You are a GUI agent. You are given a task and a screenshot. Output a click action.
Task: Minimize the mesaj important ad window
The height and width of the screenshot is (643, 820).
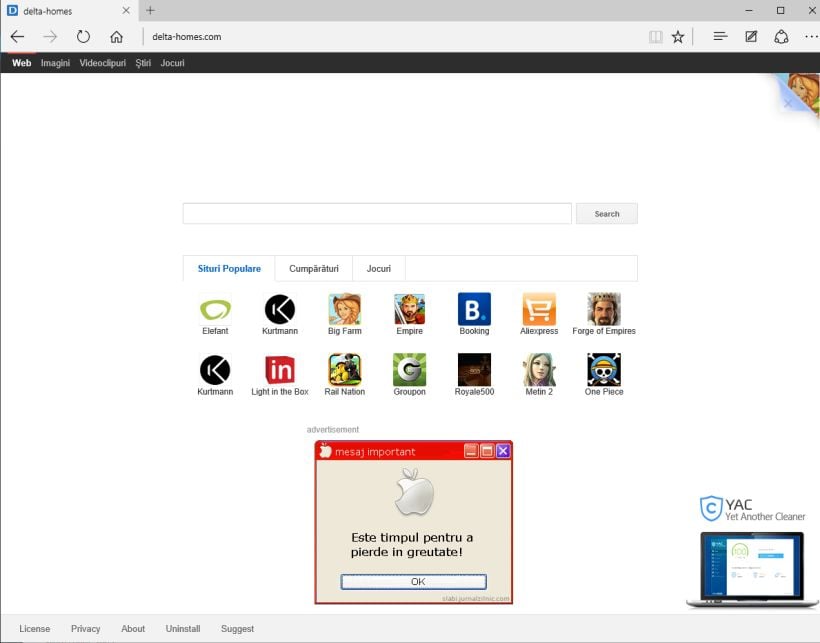471,451
